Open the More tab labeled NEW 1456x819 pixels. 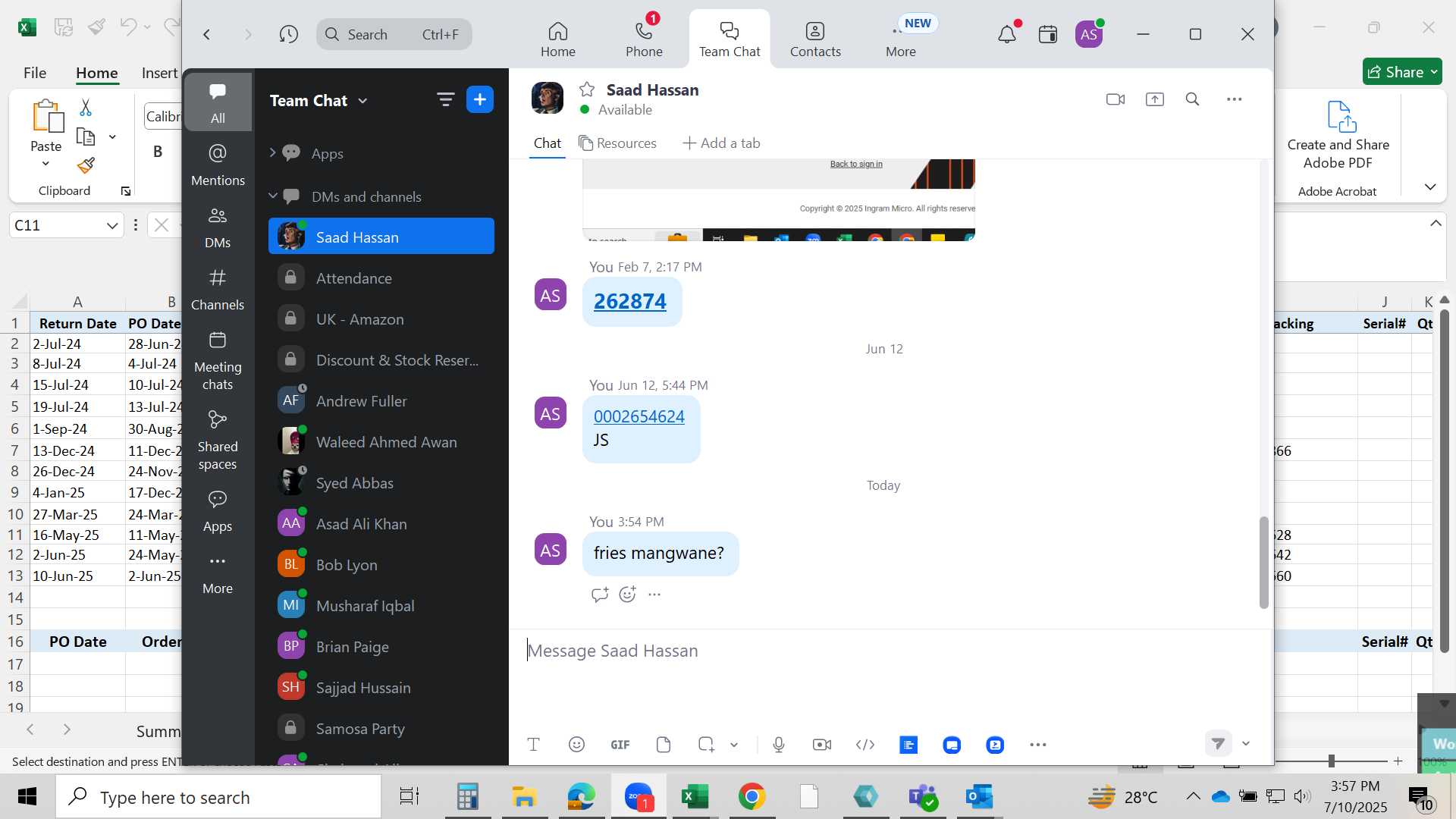(x=901, y=38)
